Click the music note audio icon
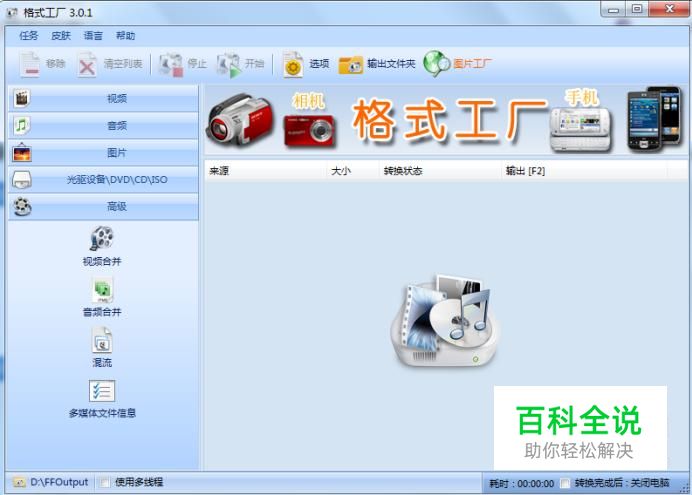Viewport: 692px width, 495px height. point(21,126)
